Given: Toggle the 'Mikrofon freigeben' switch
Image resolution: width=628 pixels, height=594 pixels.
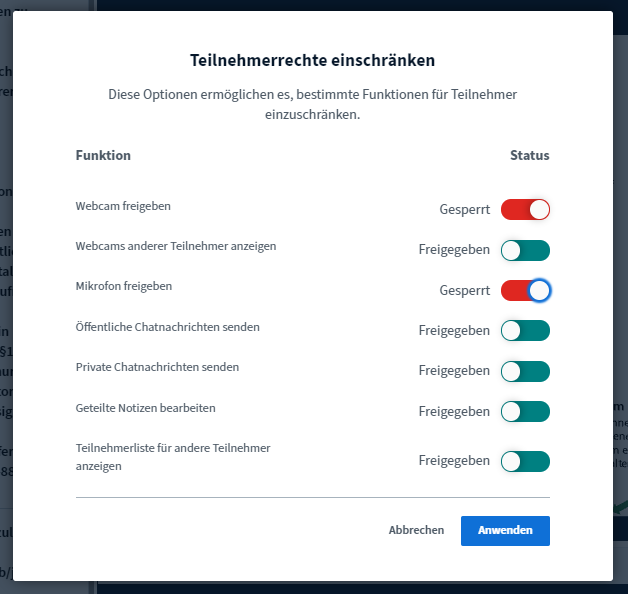Looking at the screenshot, I should coord(525,290).
